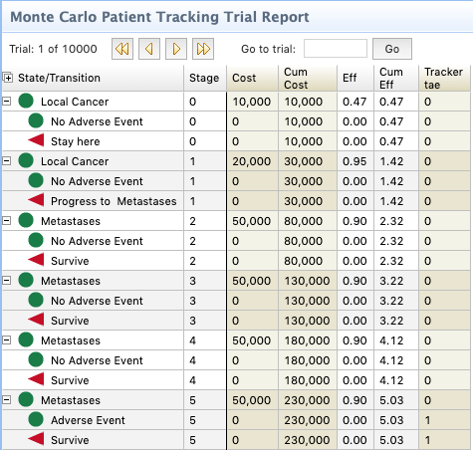
Task: Jump to last trial with double-right arrow
Action: (203, 49)
